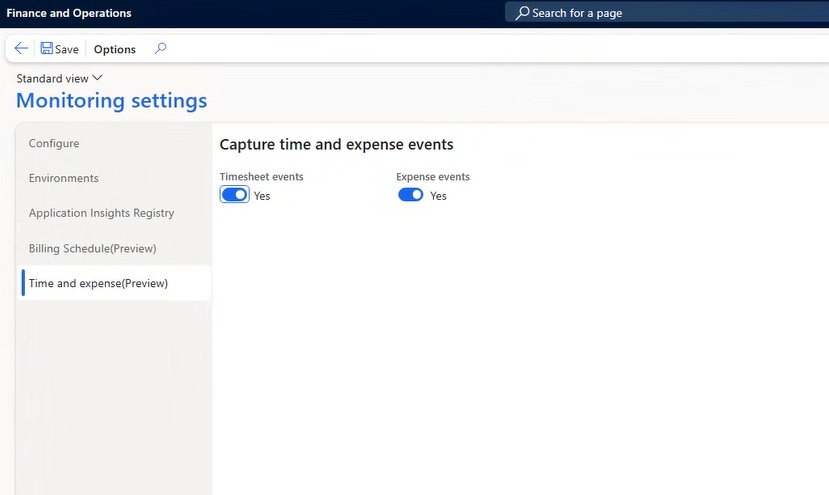Viewport: 829px width, 495px height.
Task: Click the Finance and Operations title
Action: (69, 13)
